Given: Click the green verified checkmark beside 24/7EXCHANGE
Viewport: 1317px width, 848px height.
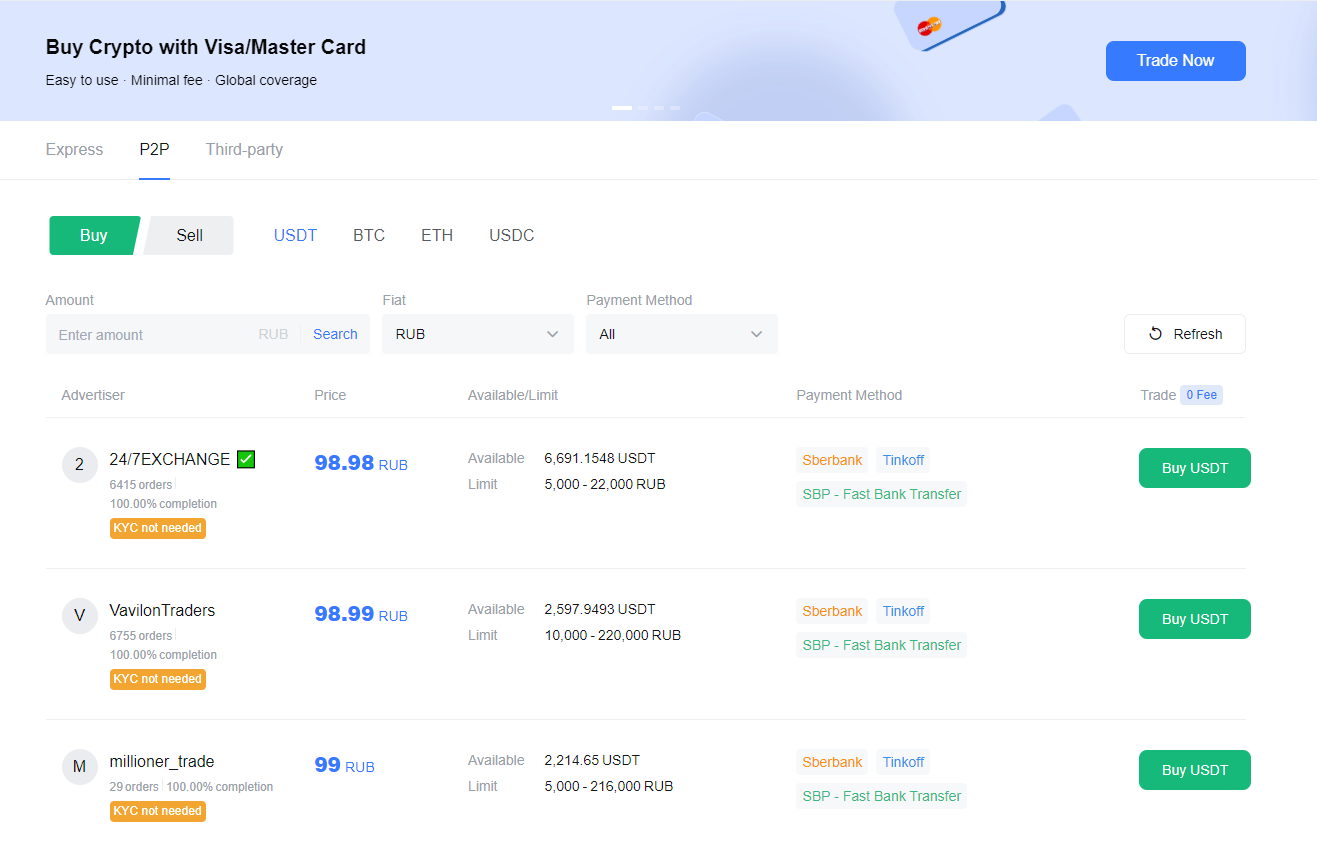Looking at the screenshot, I should pos(246,459).
